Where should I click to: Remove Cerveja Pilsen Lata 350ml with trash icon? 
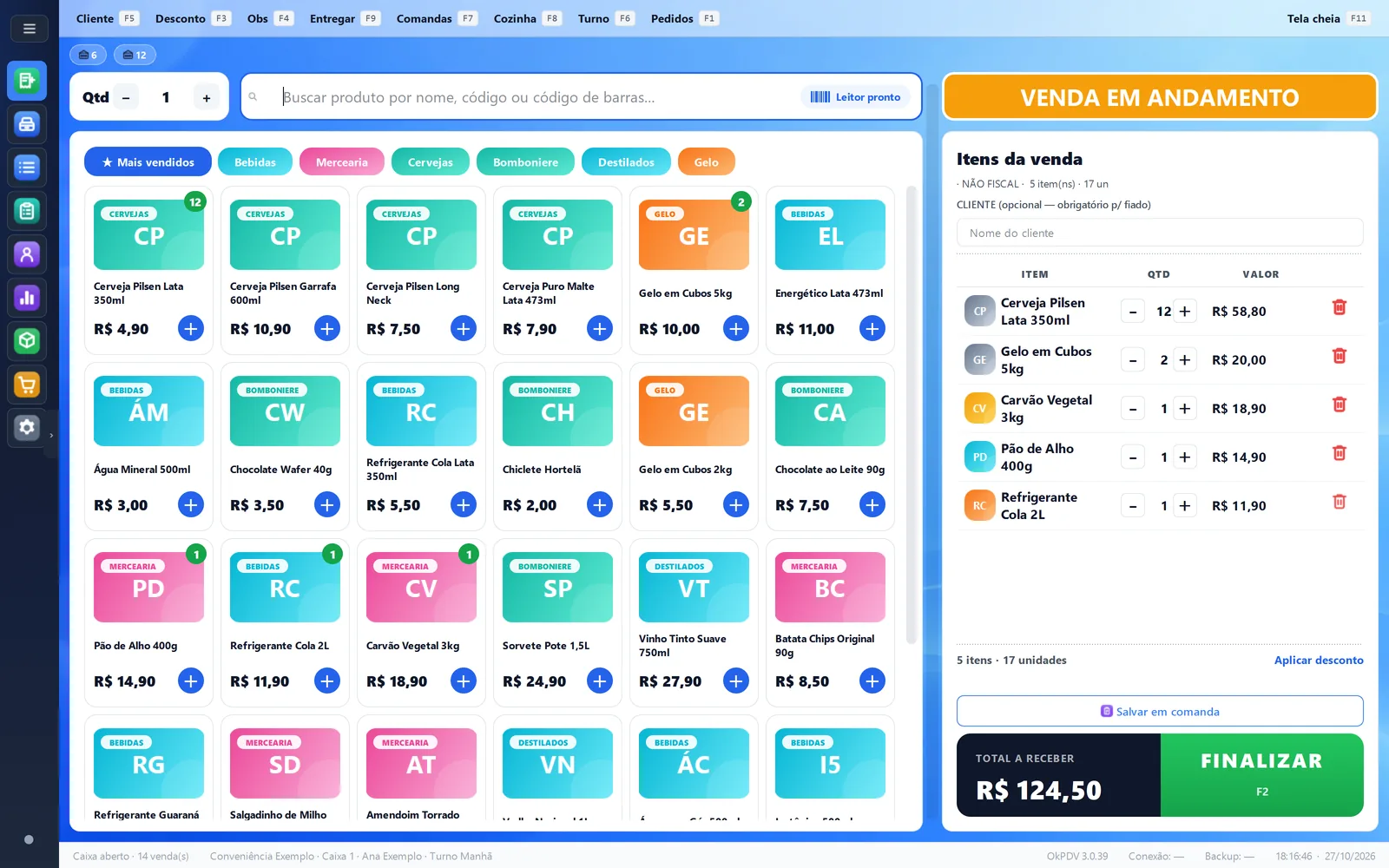click(x=1340, y=307)
